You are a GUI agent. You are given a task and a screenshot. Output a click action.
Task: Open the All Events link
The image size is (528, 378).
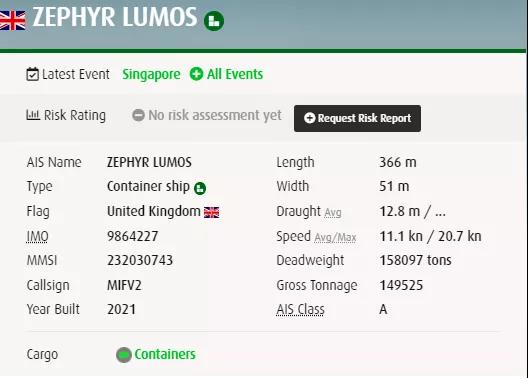pyautogui.click(x=235, y=74)
